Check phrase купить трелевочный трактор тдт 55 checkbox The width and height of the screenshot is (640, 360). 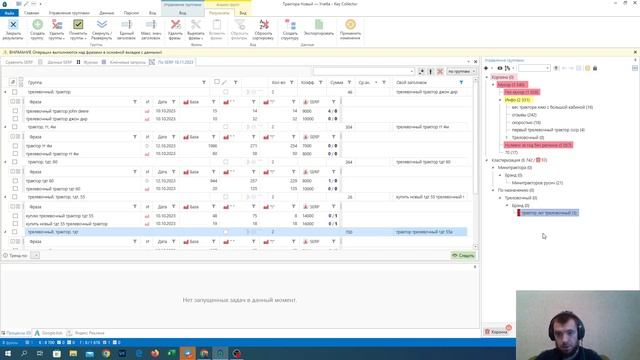15,216
